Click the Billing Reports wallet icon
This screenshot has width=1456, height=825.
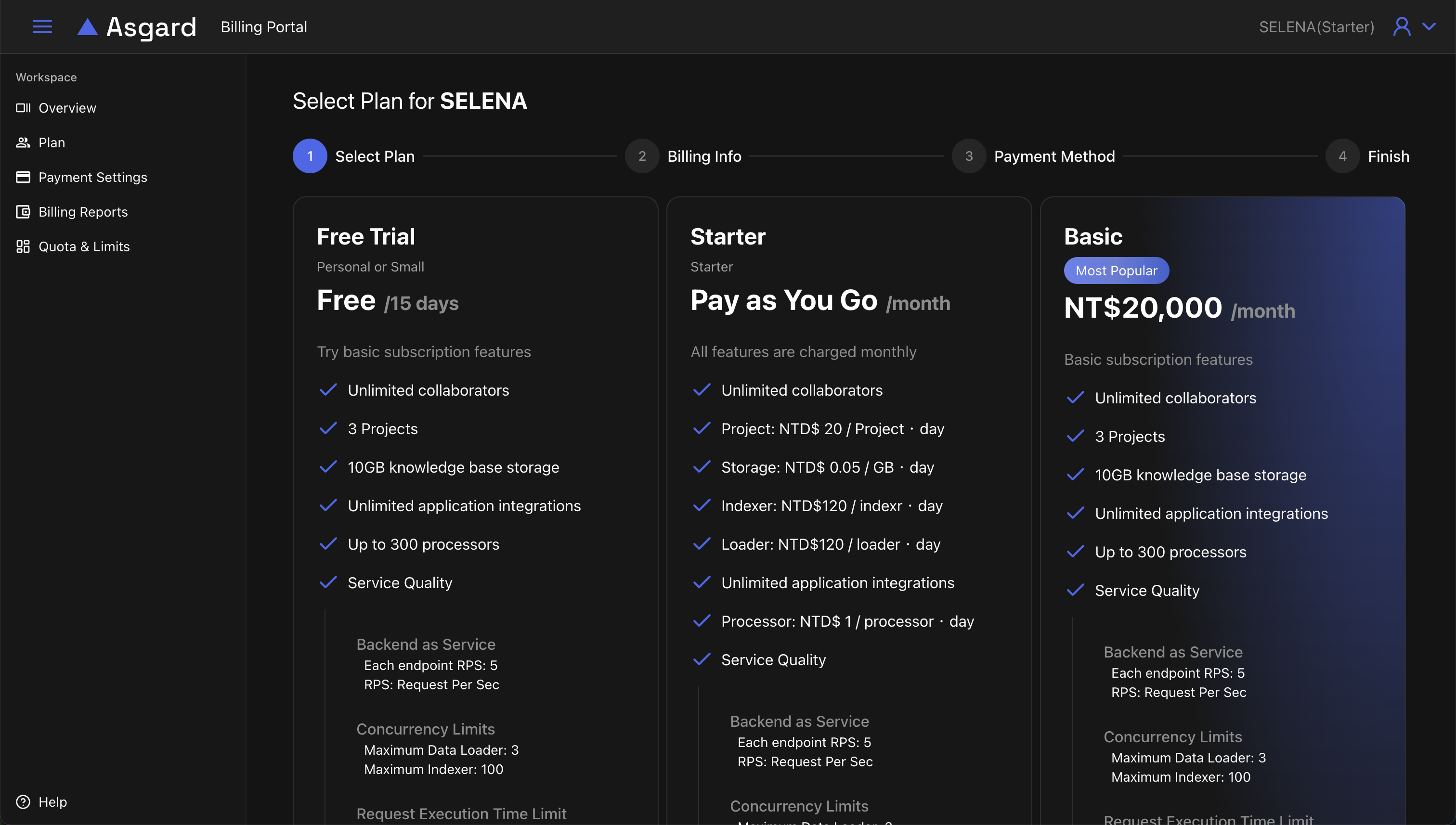point(23,212)
